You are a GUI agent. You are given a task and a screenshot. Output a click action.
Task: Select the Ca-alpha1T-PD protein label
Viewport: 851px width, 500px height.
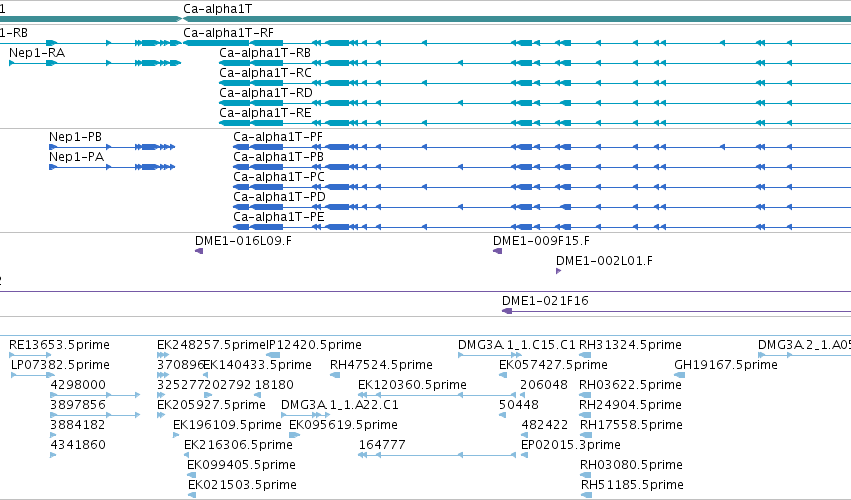(x=280, y=197)
